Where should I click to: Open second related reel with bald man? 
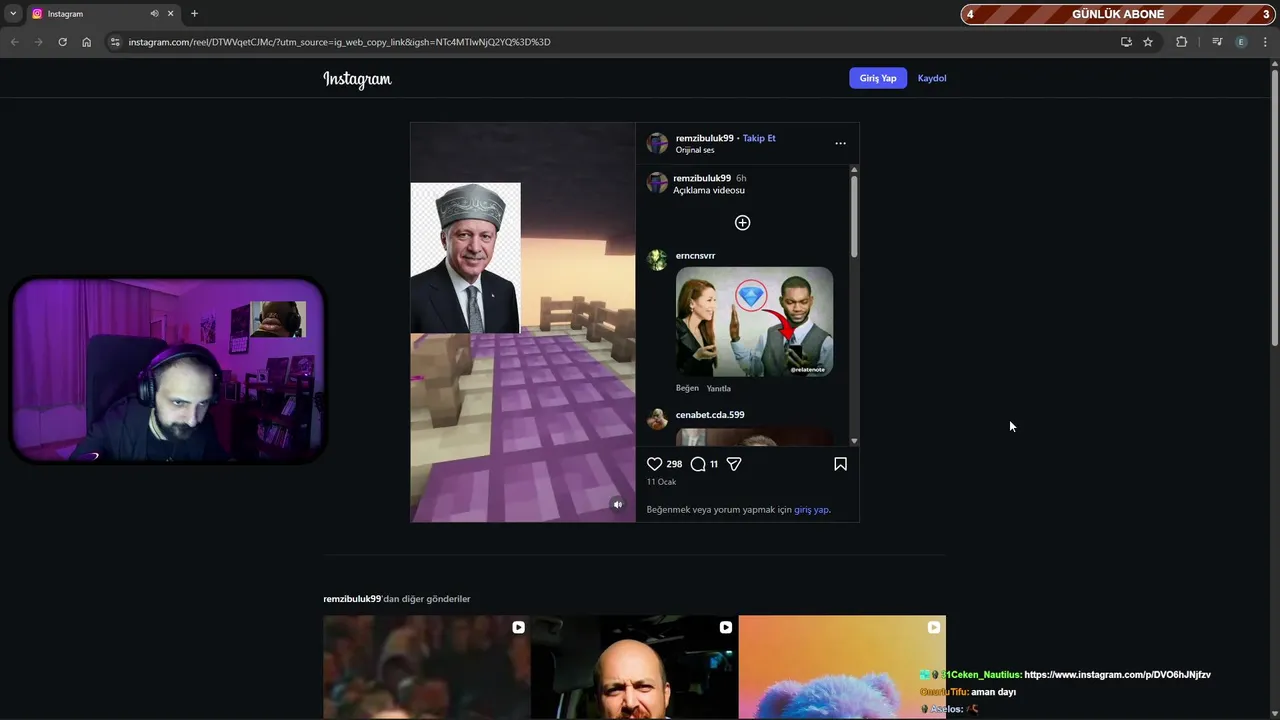634,667
